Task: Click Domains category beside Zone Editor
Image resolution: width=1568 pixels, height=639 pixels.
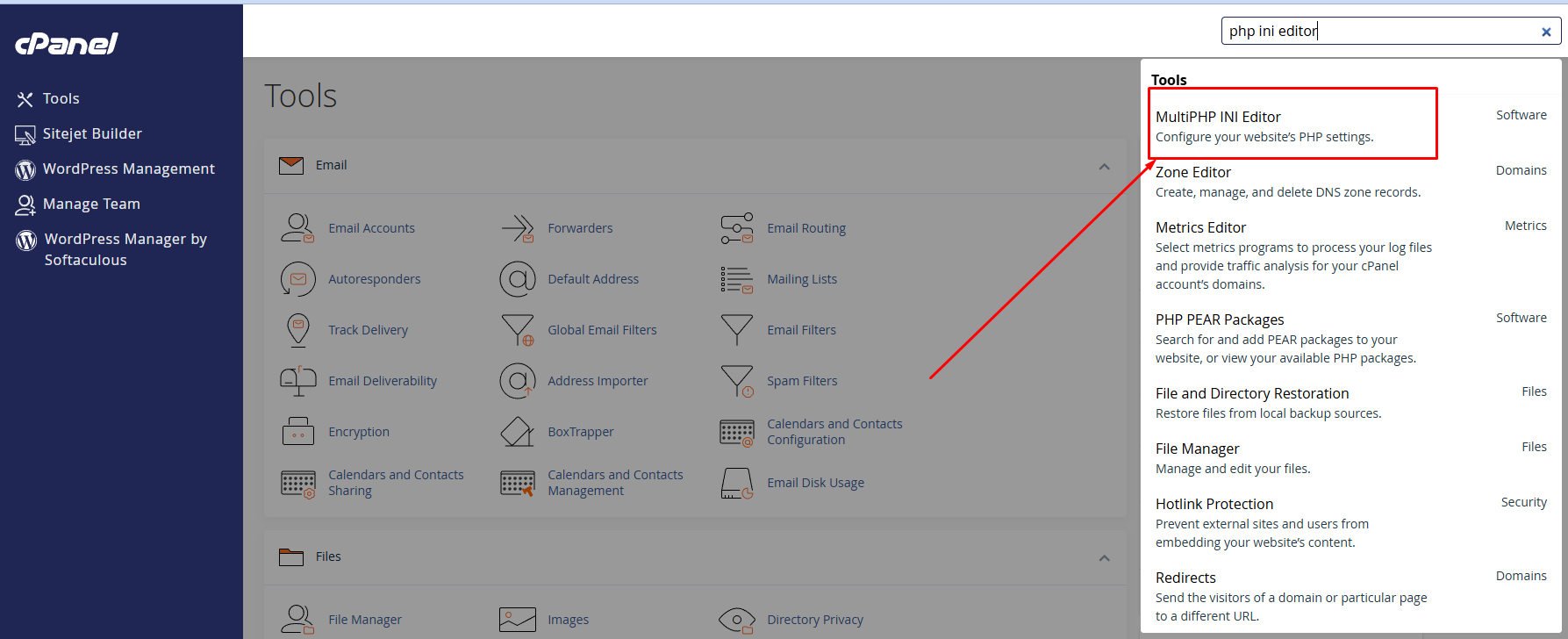Action: click(x=1521, y=170)
